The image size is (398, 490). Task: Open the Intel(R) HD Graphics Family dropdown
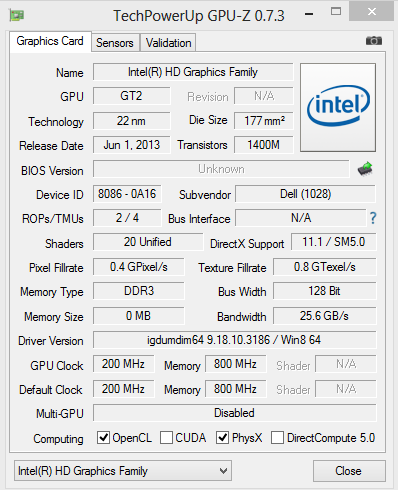123,471
